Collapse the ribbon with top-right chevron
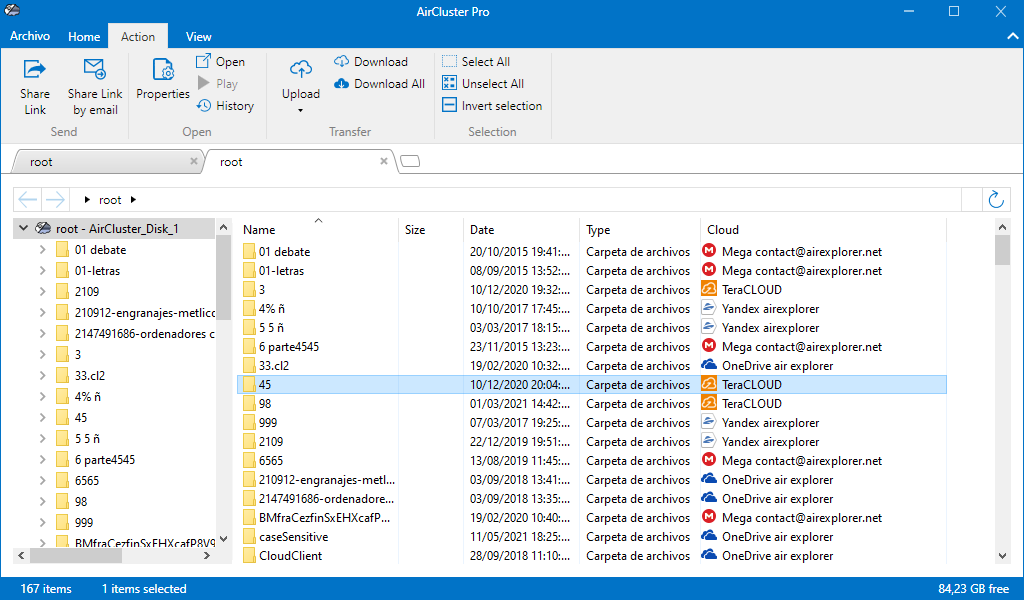Image resolution: width=1024 pixels, height=600 pixels. coord(1012,37)
